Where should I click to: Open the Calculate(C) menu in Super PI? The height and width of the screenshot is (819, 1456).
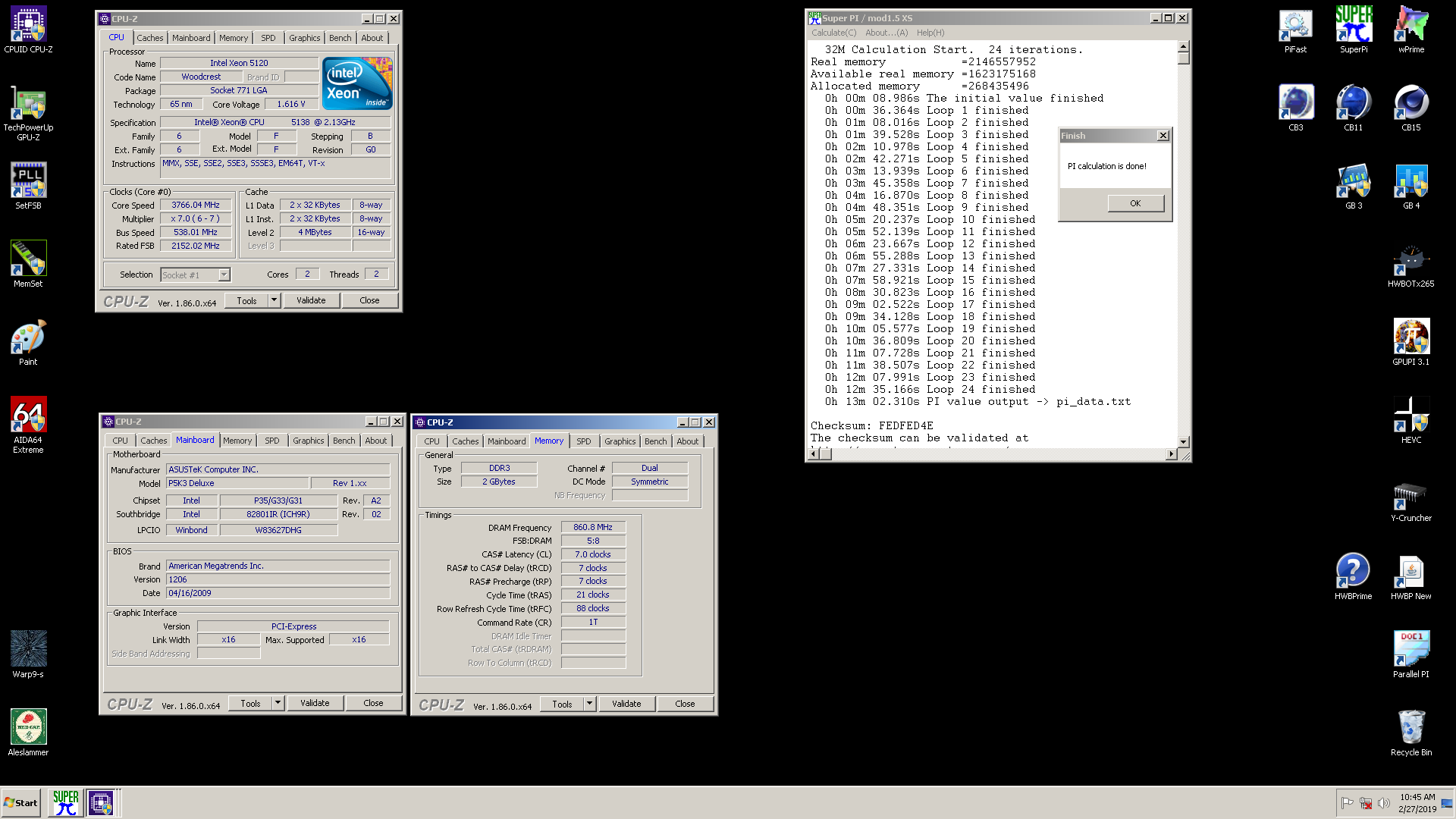(x=833, y=33)
